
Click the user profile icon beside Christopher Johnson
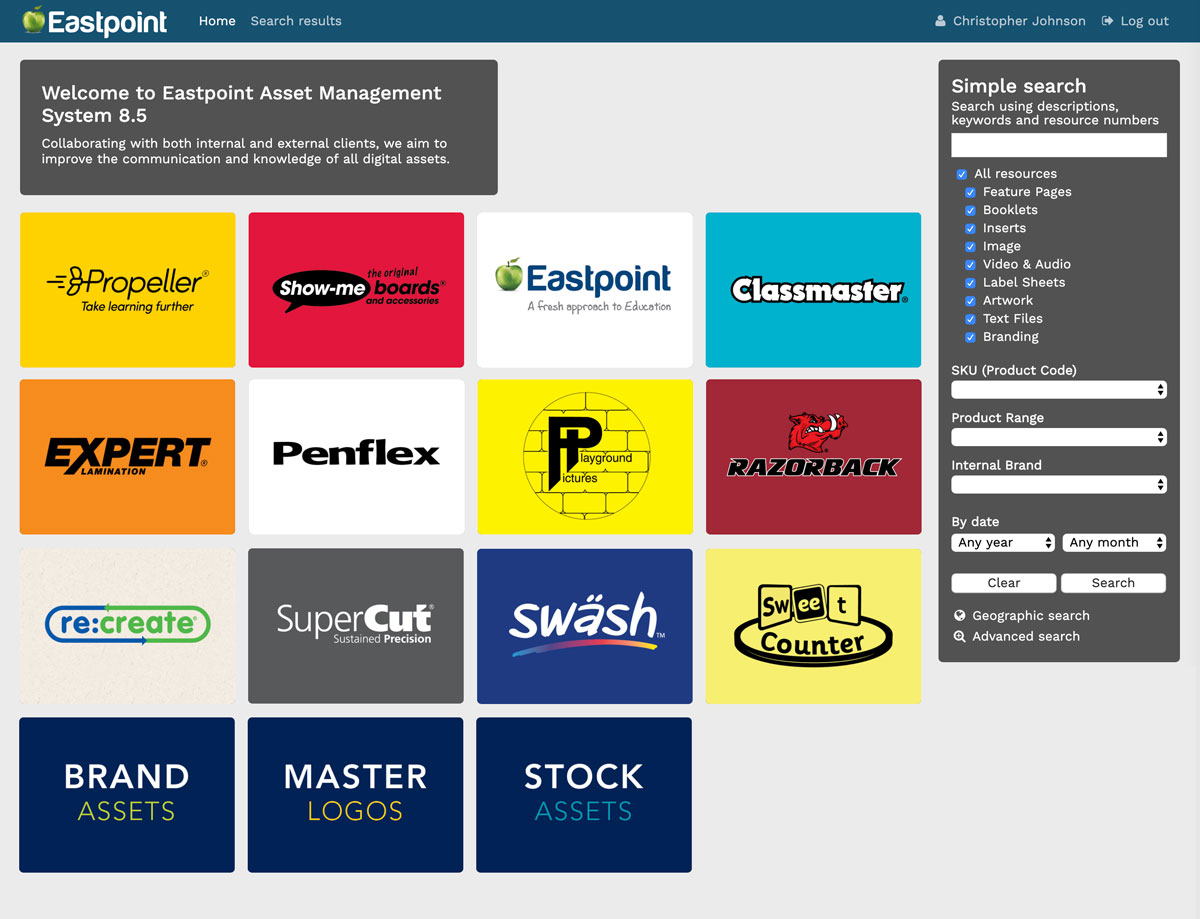(940, 21)
